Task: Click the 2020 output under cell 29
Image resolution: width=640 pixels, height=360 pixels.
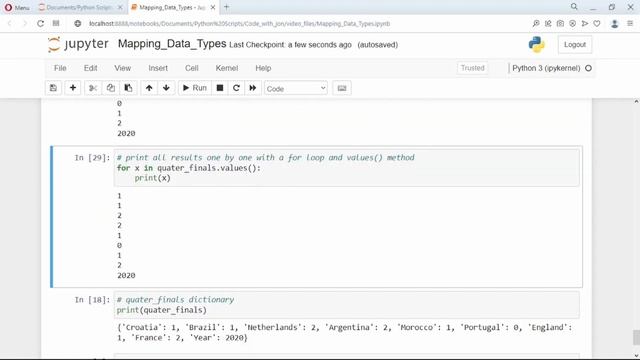Action: click(x=126, y=276)
